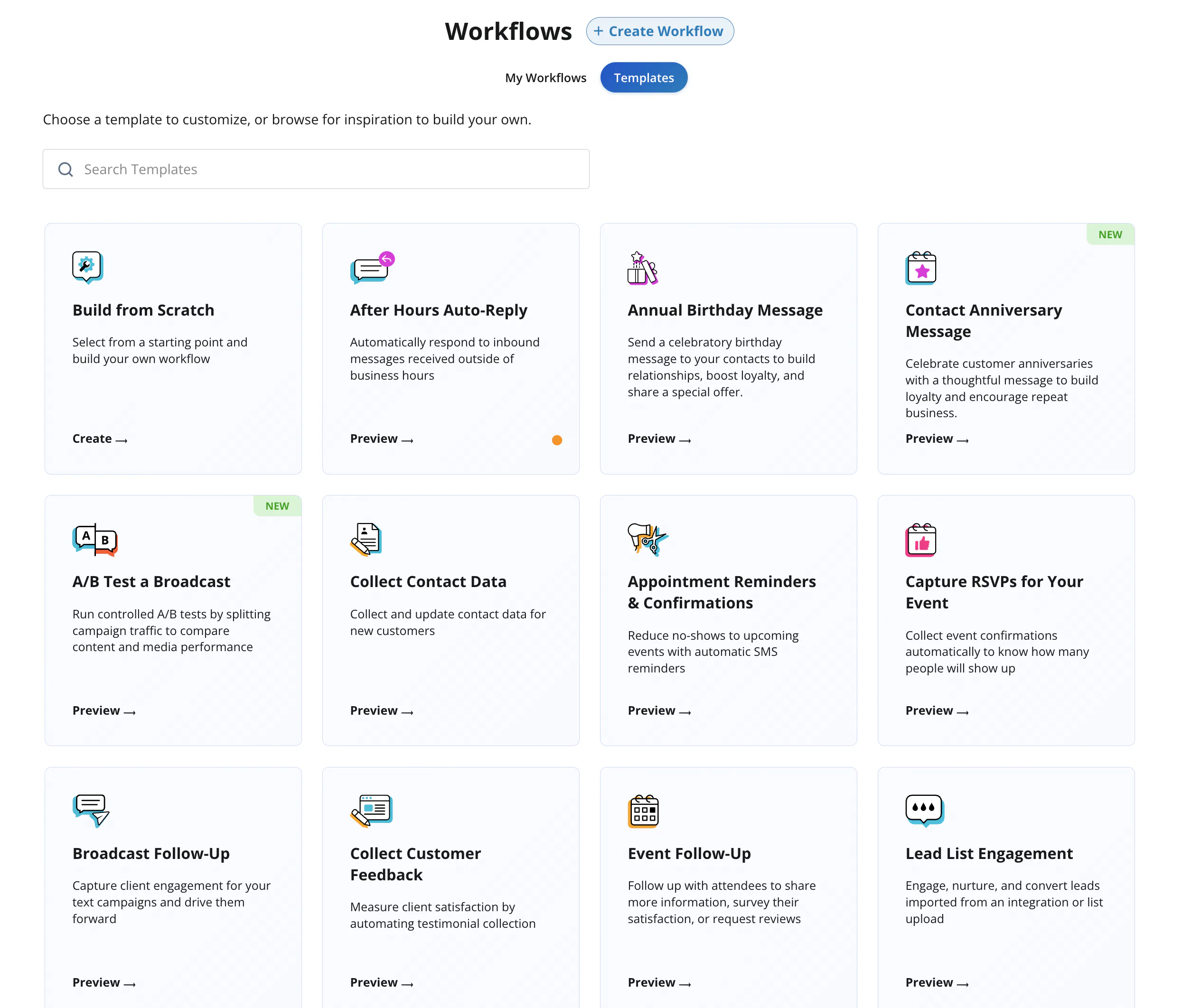Click the Contact Anniversary star calendar icon
Image resolution: width=1182 pixels, height=1008 pixels.
(921, 267)
